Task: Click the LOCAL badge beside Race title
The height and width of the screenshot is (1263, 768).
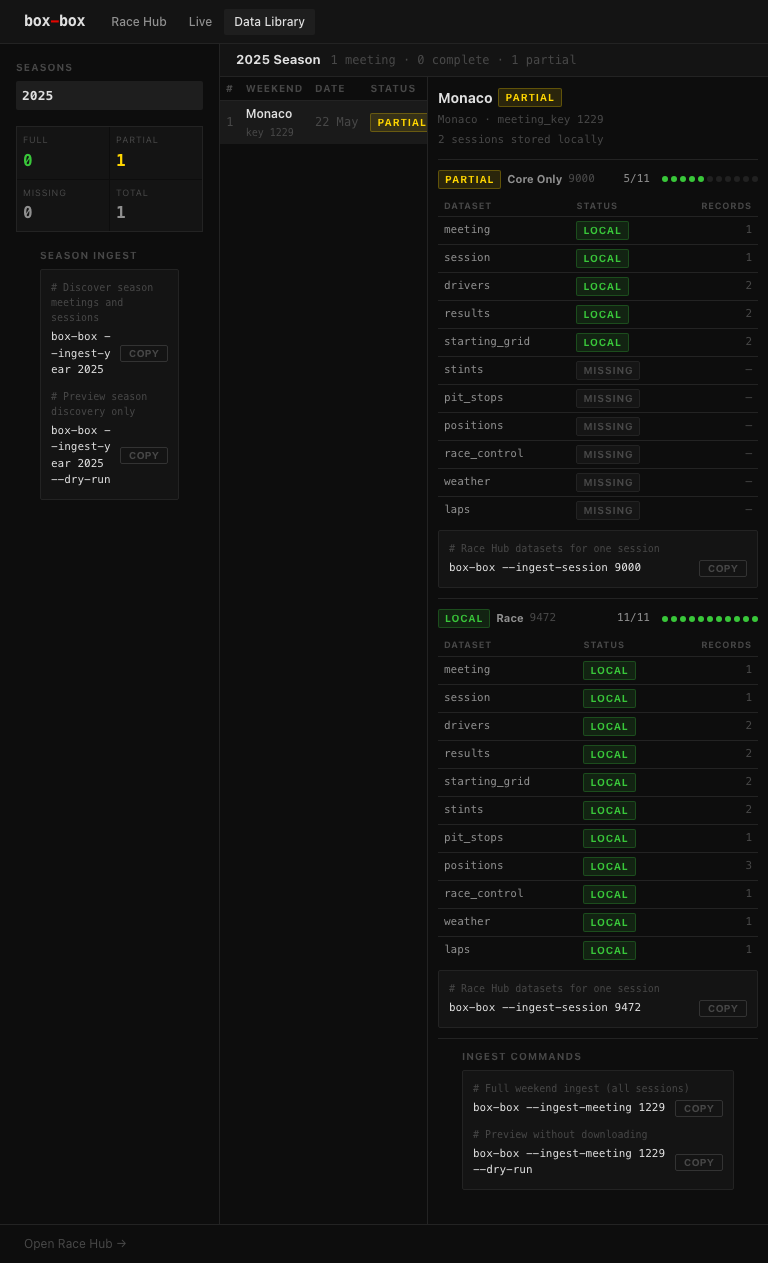Action: [x=464, y=618]
